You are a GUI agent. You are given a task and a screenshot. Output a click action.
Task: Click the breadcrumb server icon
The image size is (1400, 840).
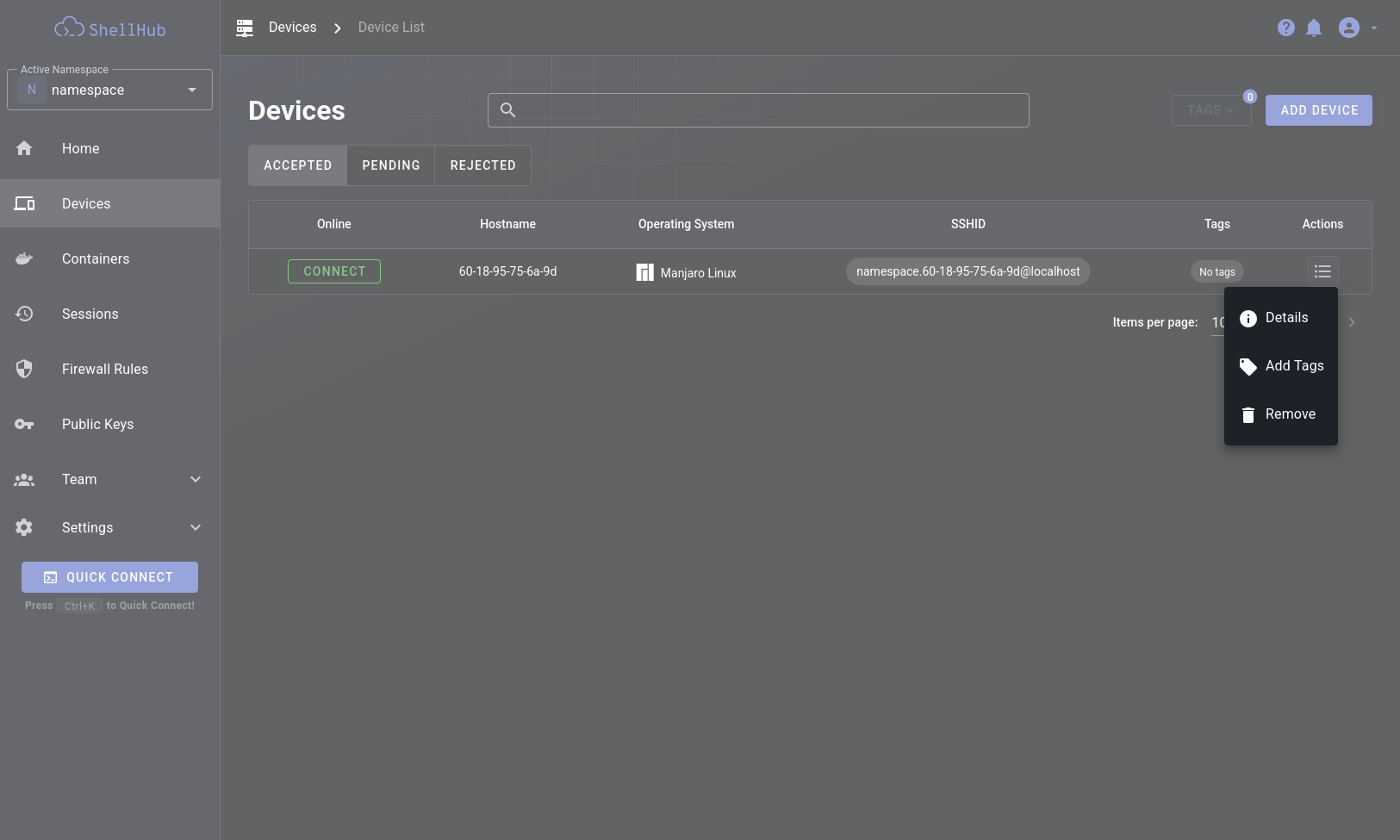(x=245, y=28)
